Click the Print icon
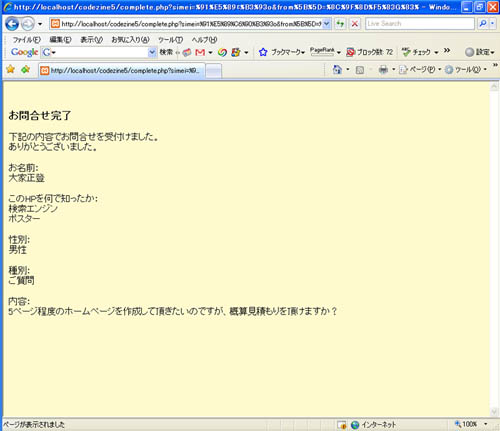The image size is (500, 431). click(383, 70)
